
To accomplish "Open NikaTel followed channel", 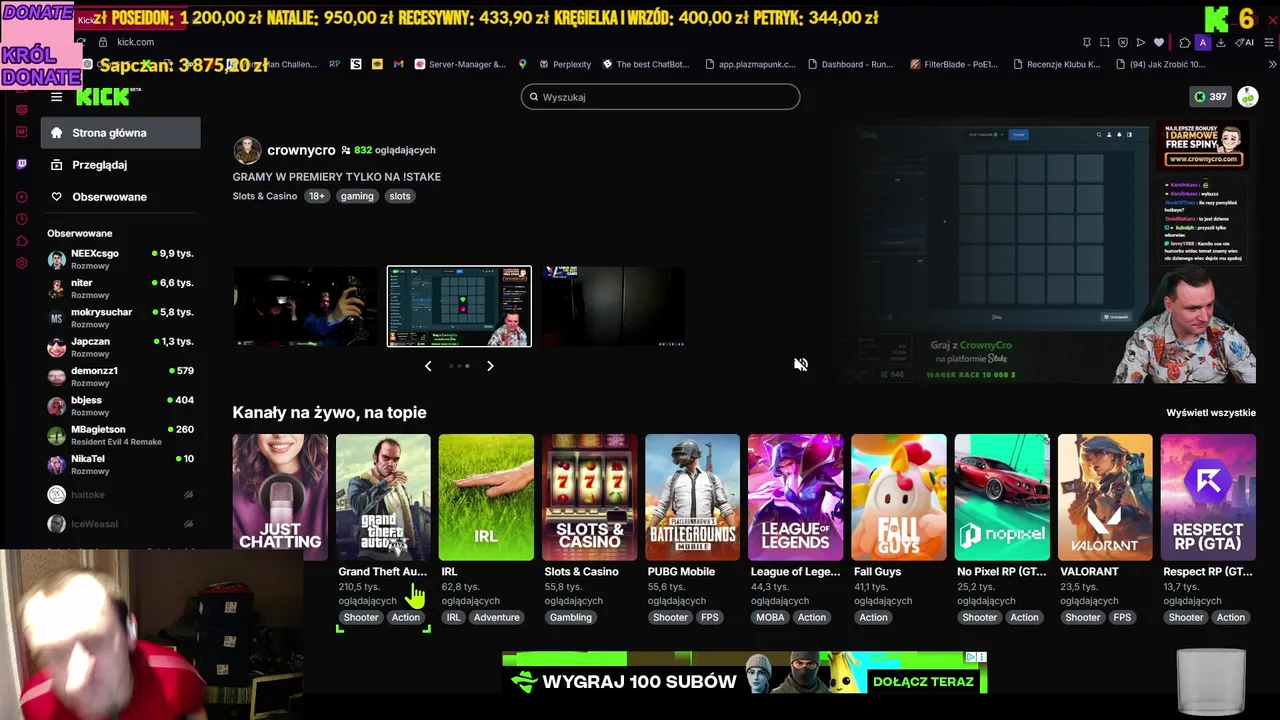I will (120, 464).
